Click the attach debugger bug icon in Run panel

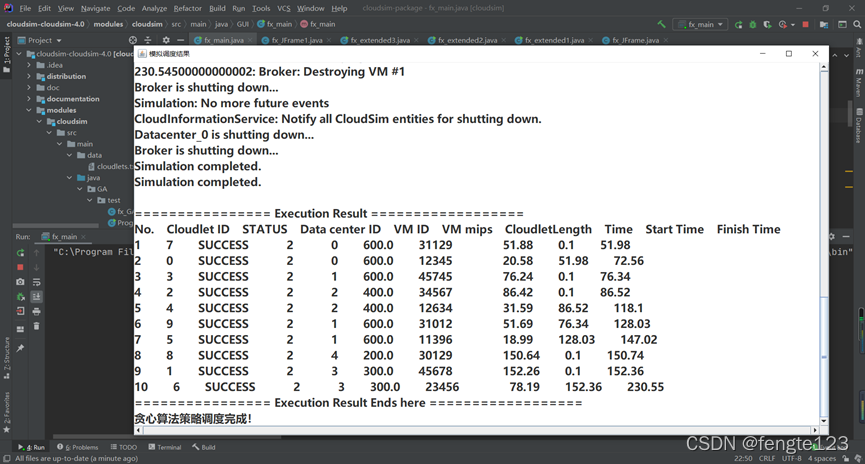click(x=20, y=297)
